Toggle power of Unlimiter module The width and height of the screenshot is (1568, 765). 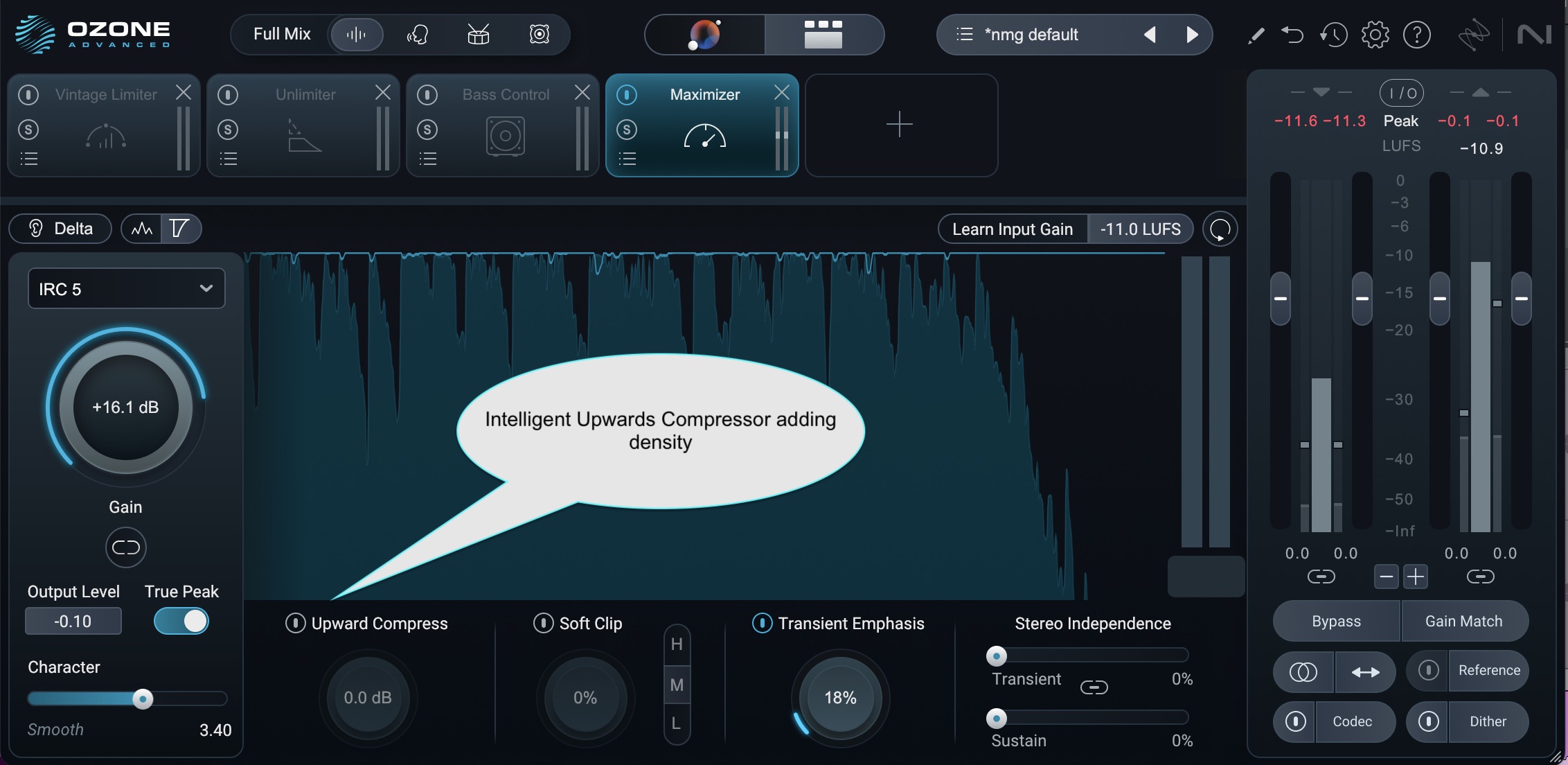228,94
